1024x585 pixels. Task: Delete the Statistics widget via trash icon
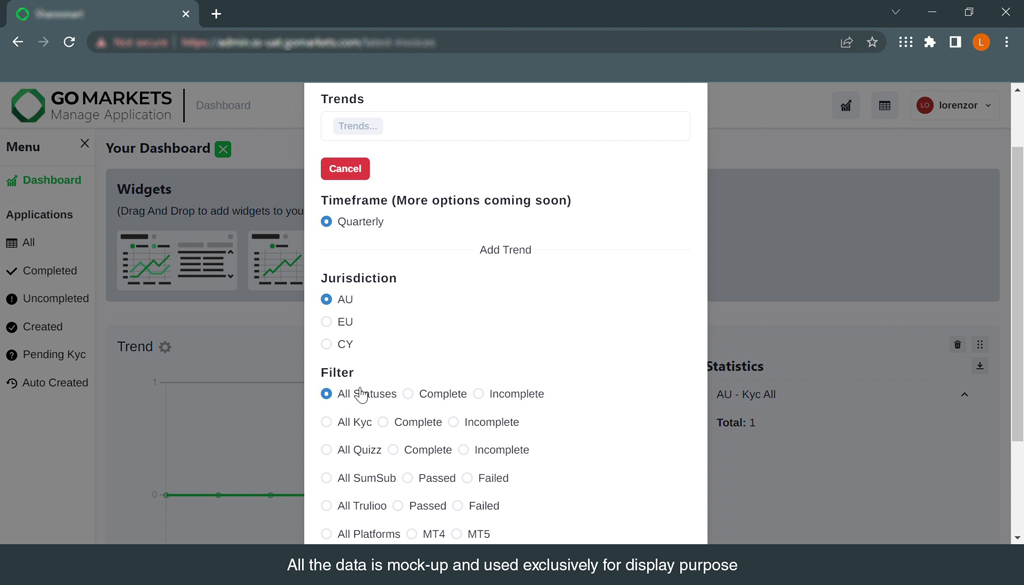[x=957, y=345]
